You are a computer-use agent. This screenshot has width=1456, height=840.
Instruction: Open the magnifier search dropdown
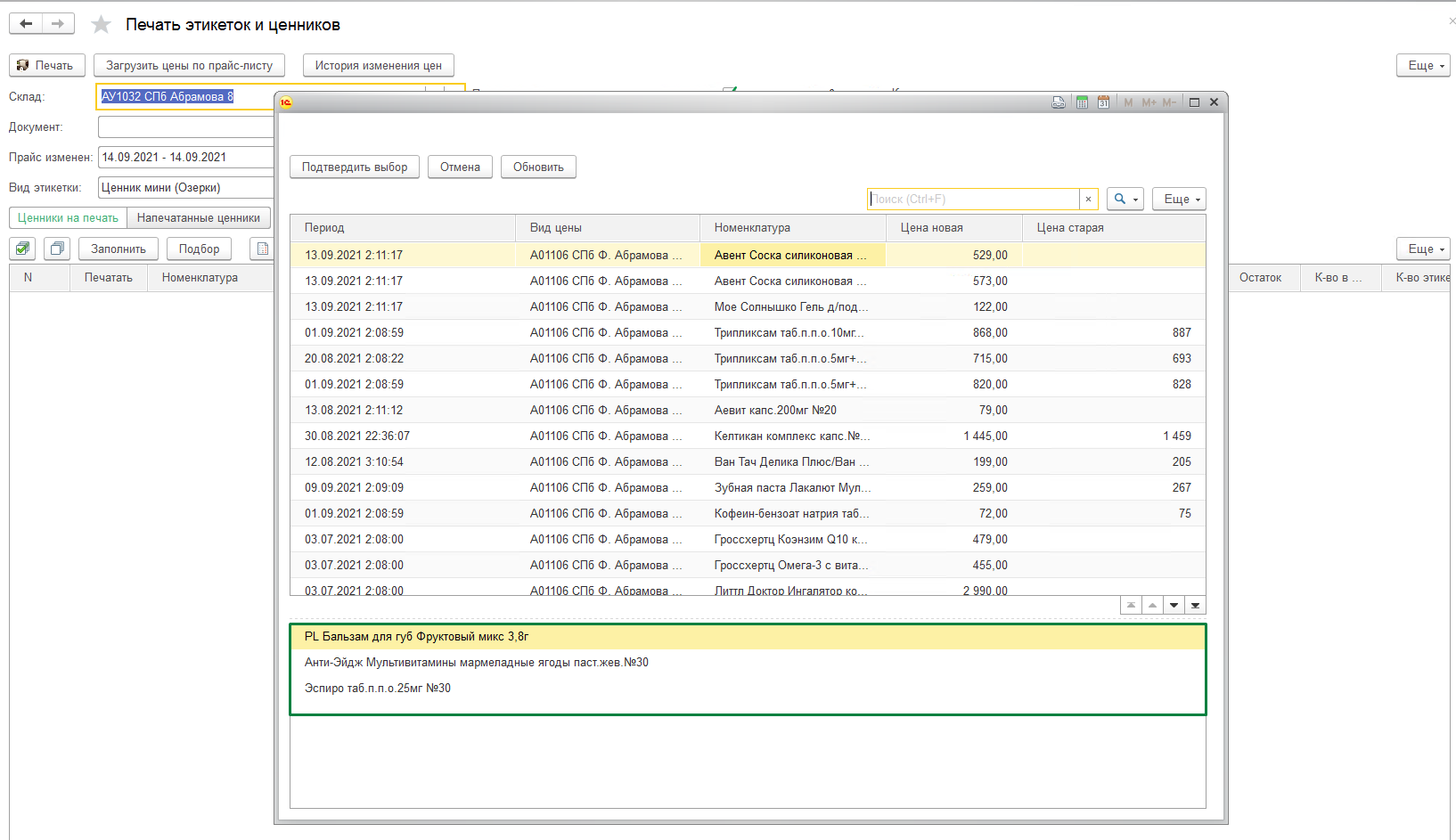coord(1125,200)
